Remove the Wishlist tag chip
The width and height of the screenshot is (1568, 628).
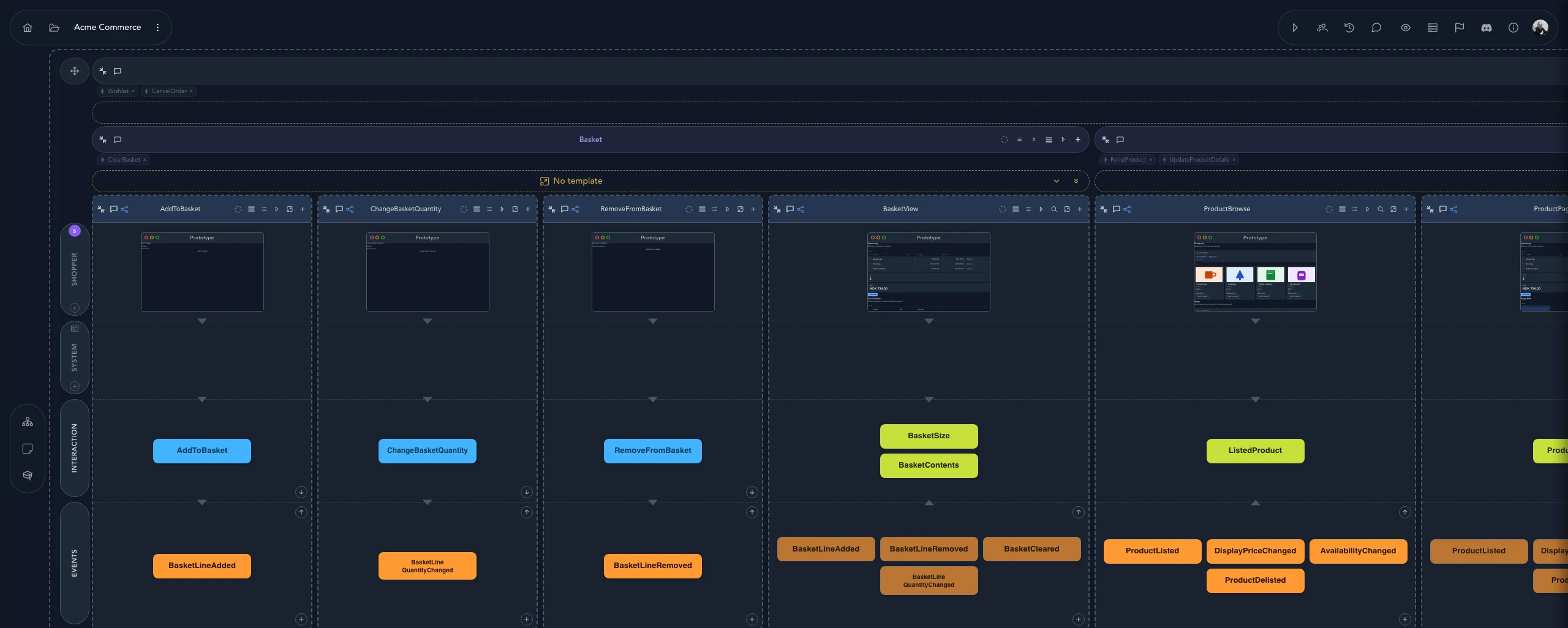(x=133, y=91)
